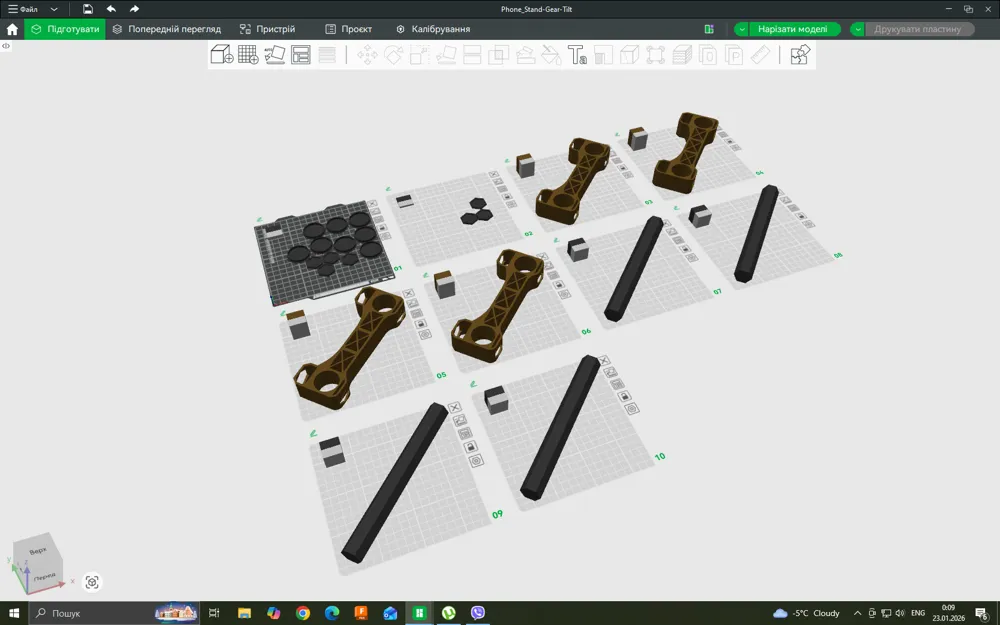
Task: Toggle lock on plate 10
Action: [624, 396]
